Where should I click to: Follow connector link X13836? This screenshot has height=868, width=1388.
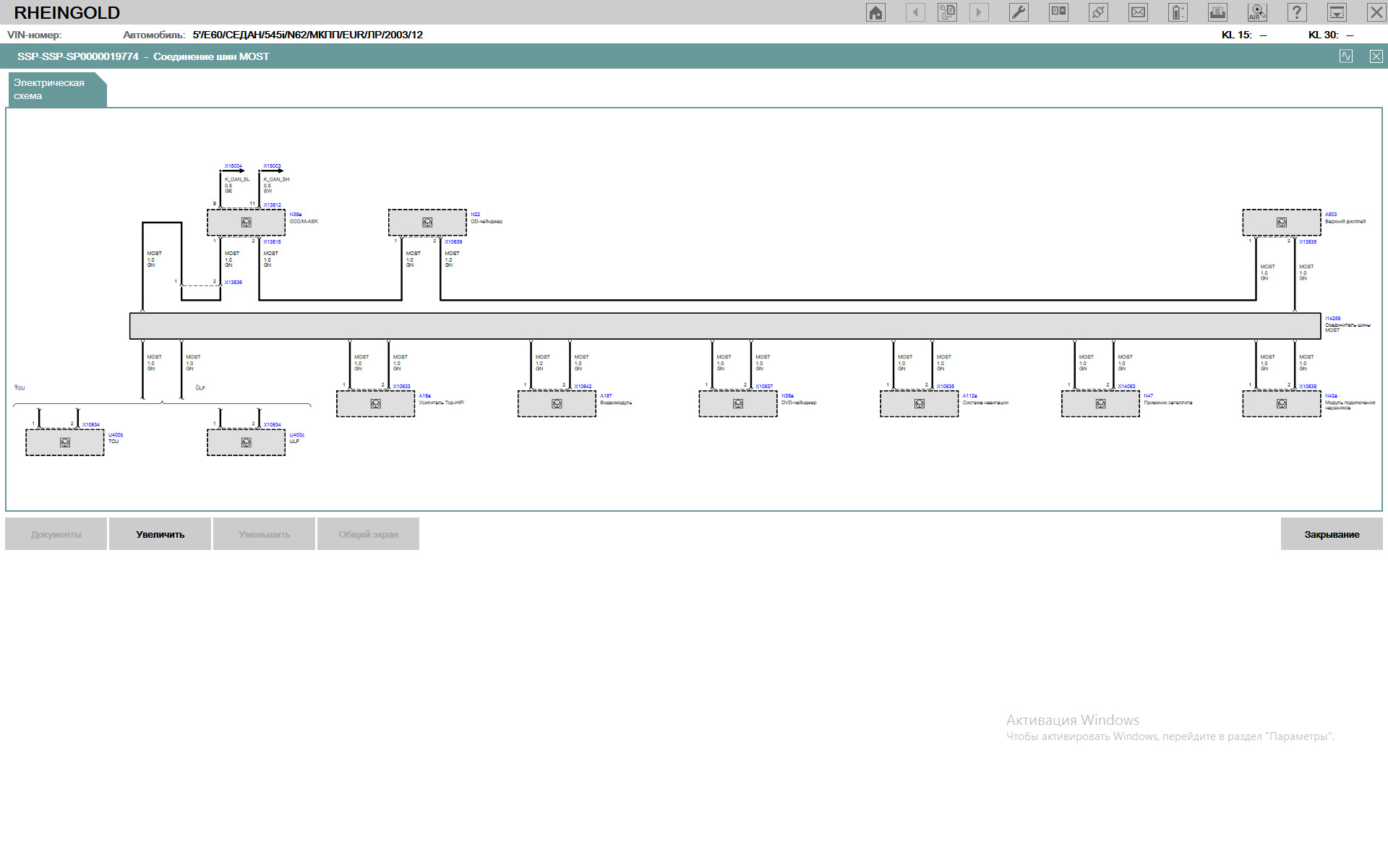[233, 283]
